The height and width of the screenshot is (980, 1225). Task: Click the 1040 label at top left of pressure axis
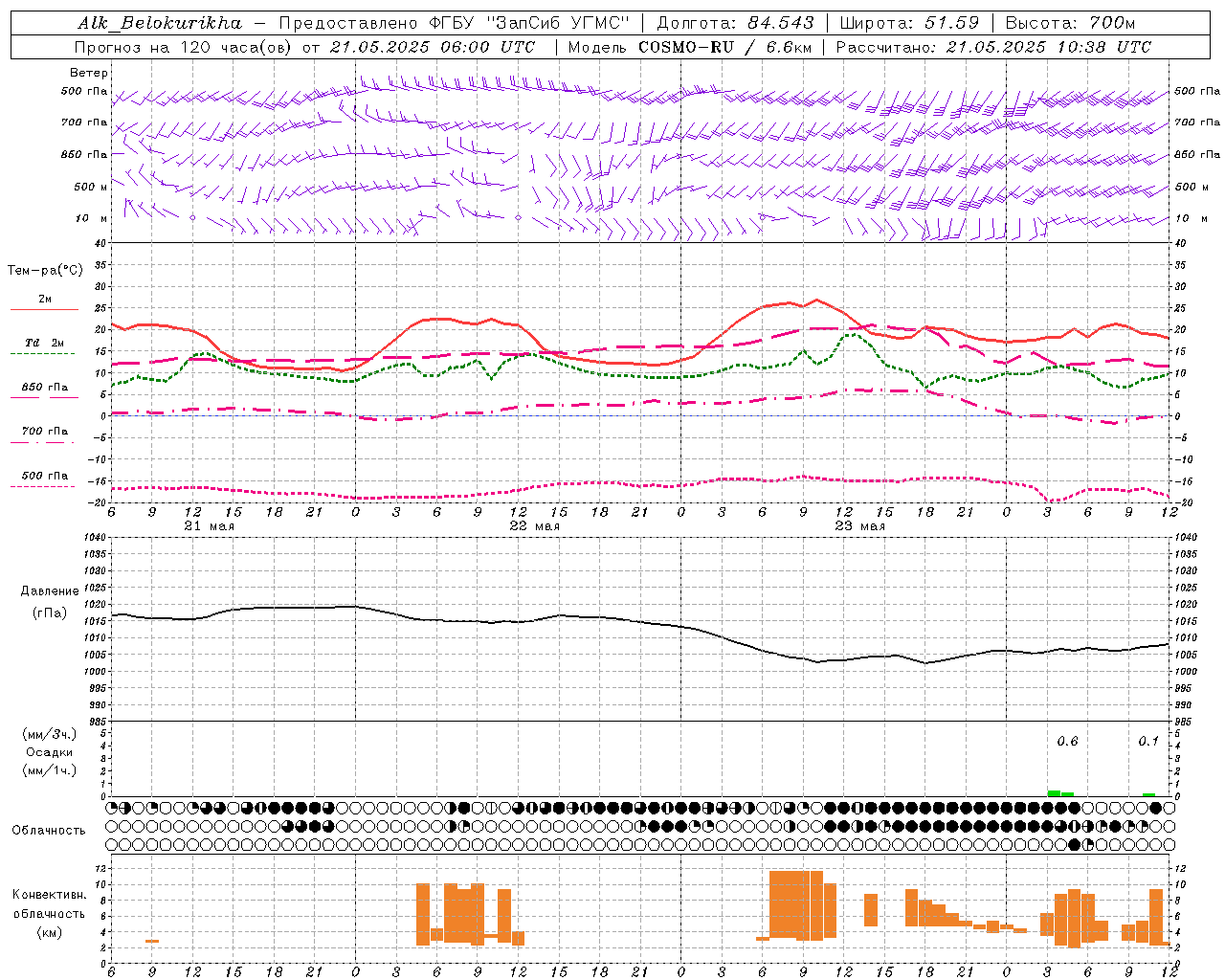93,538
